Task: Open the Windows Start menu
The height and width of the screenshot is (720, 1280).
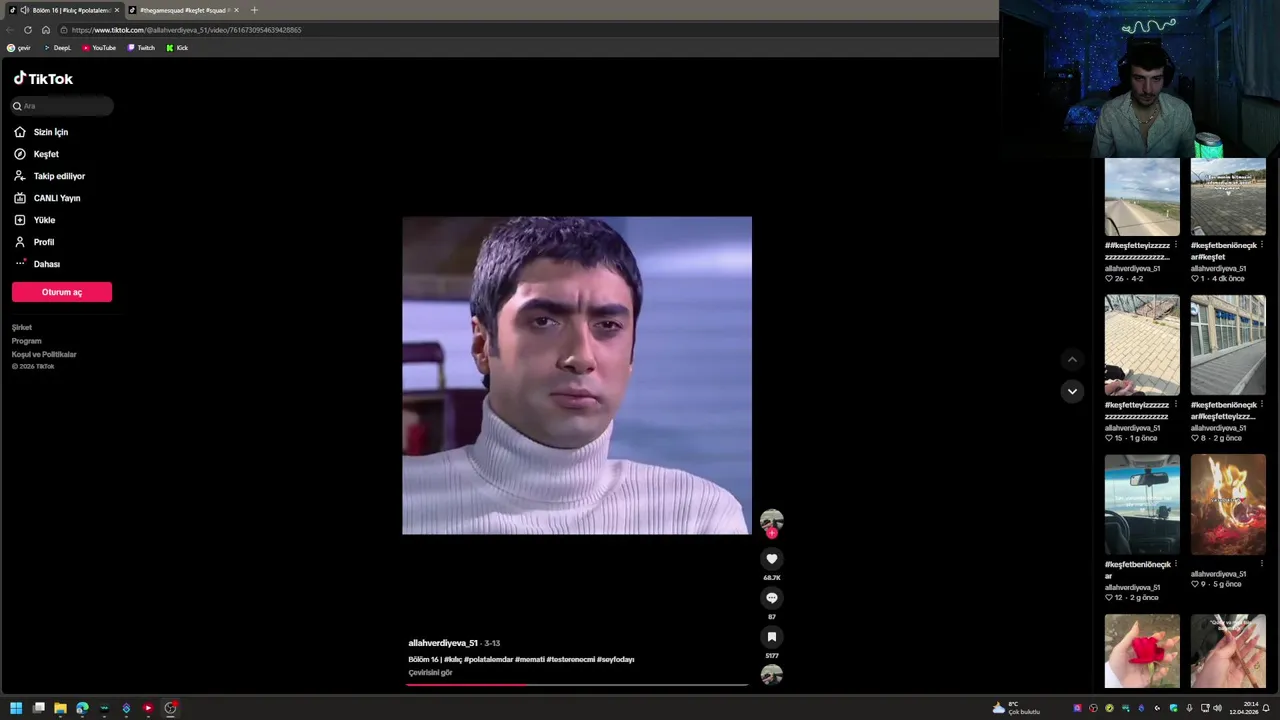Action: (x=16, y=708)
